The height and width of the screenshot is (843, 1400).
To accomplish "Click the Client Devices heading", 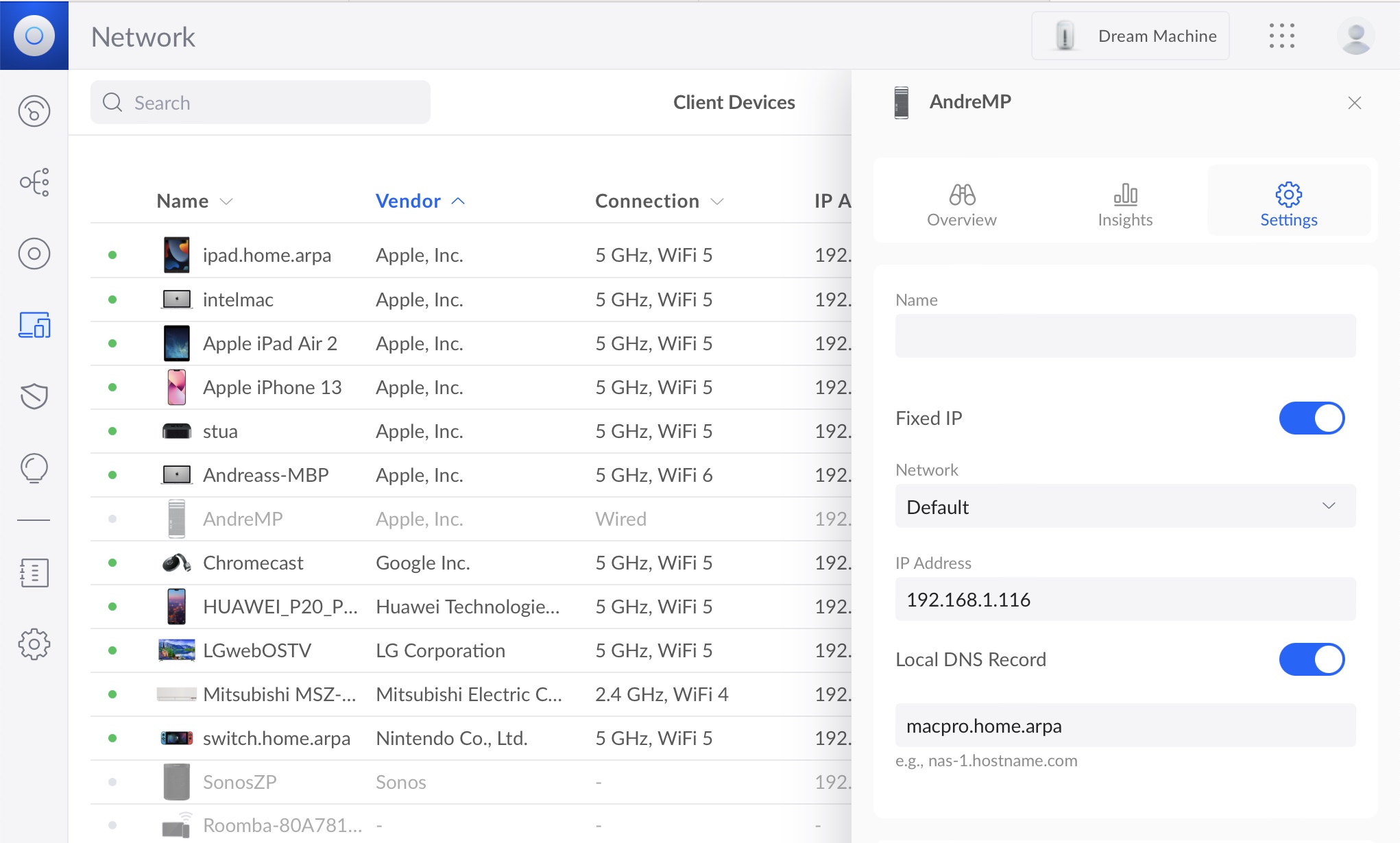I will (x=734, y=103).
